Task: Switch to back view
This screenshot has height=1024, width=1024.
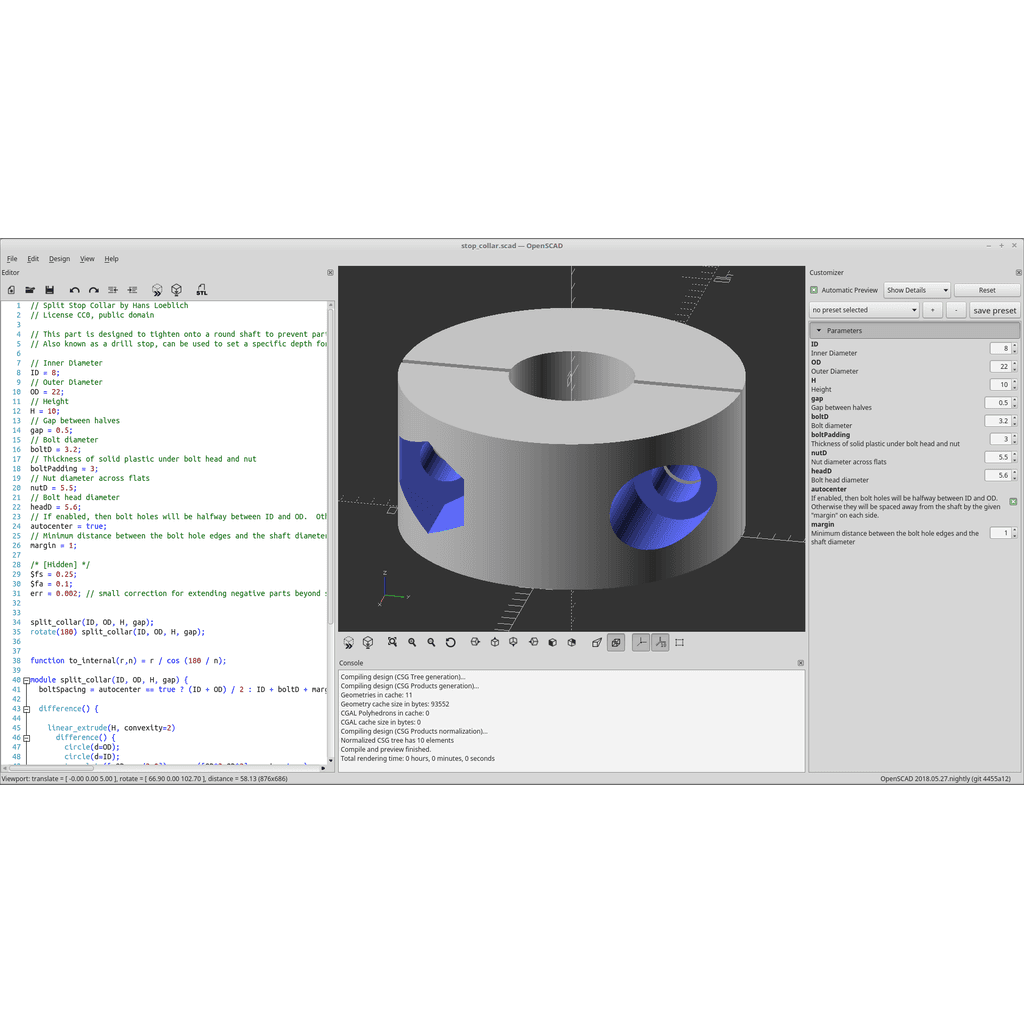Action: tap(571, 643)
